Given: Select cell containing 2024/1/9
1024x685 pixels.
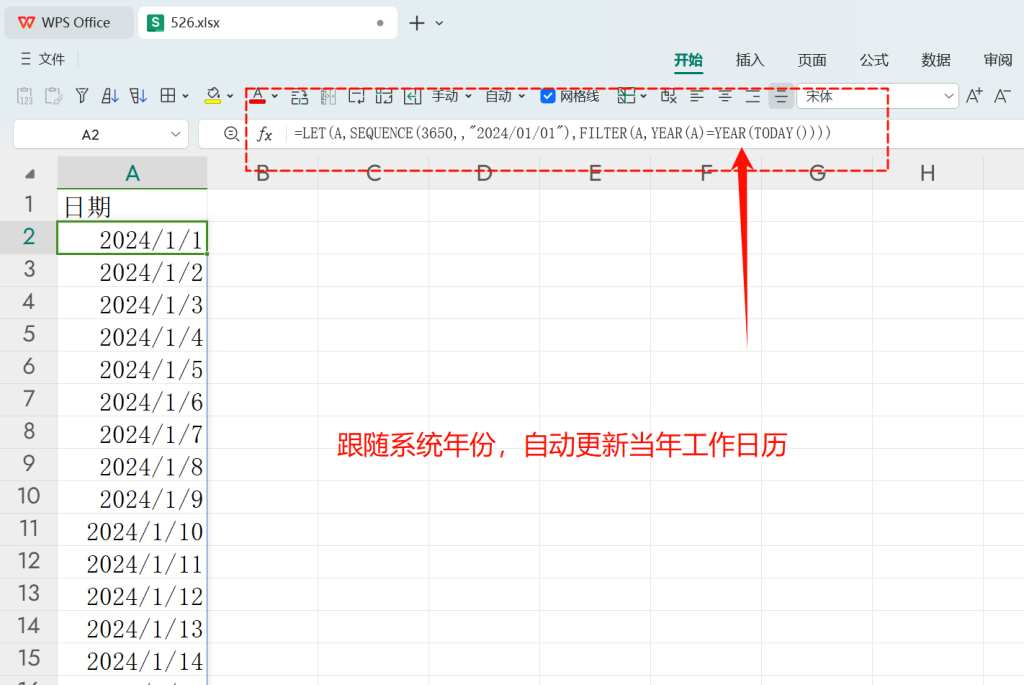Looking at the screenshot, I should [133, 497].
